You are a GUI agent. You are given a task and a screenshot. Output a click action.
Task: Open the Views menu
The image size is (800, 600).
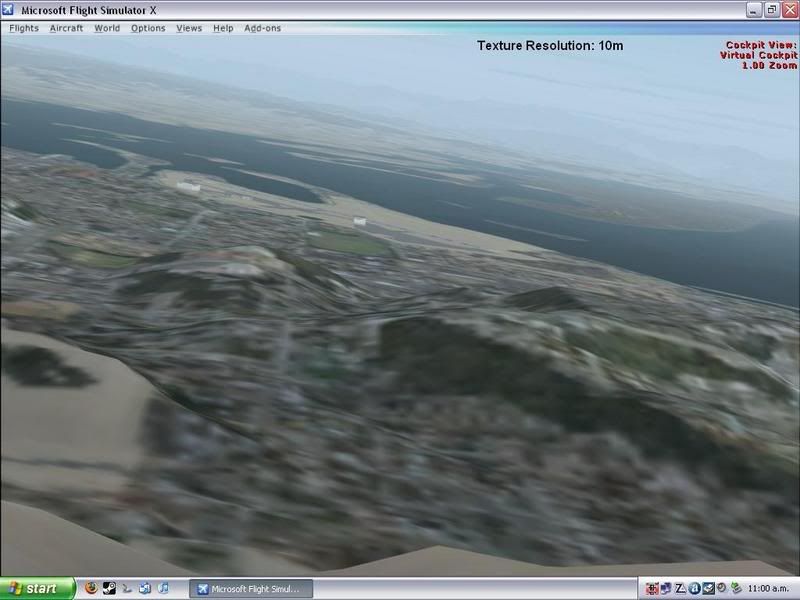189,28
